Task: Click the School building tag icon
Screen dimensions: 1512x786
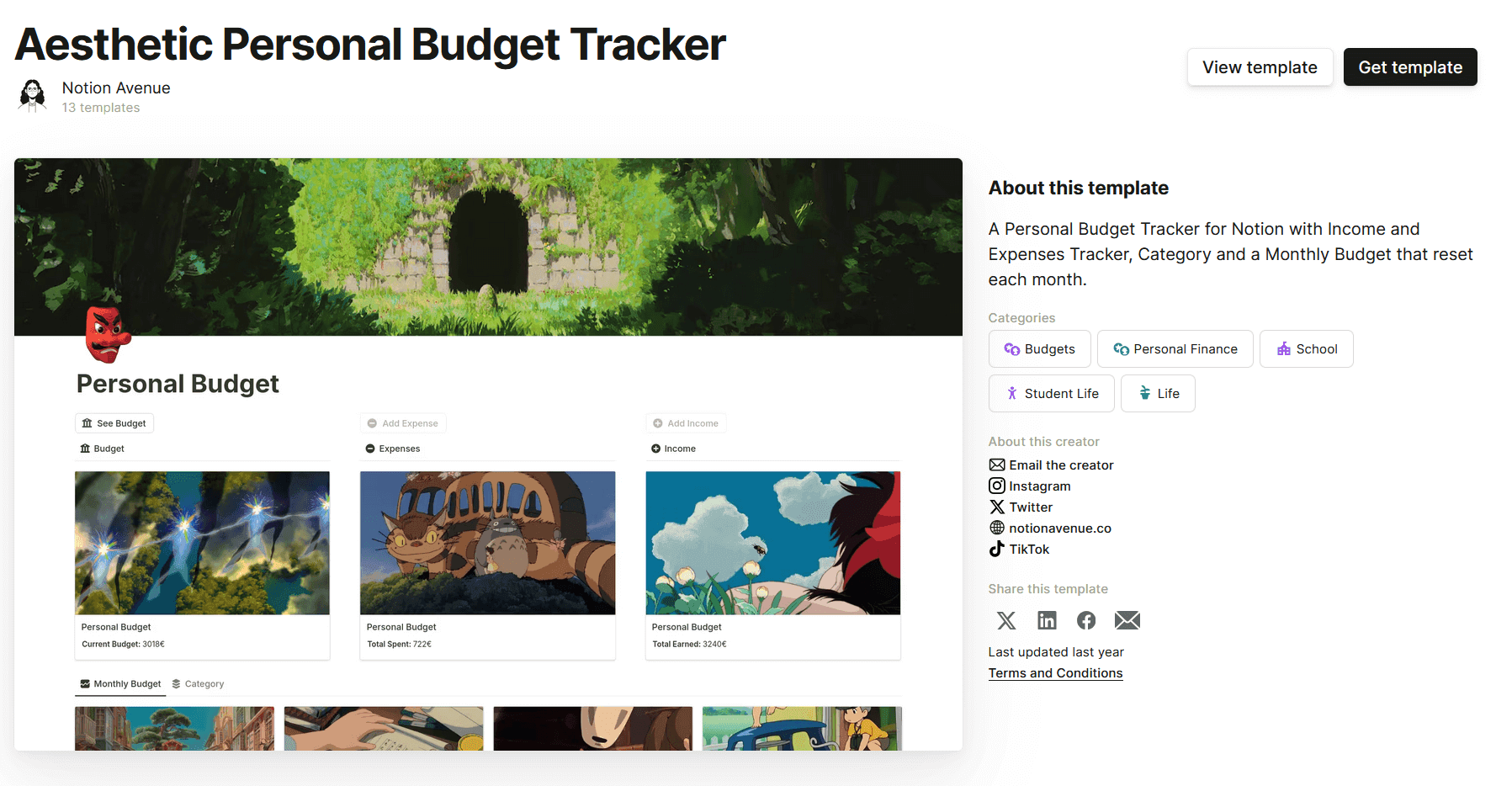Action: (x=1284, y=349)
